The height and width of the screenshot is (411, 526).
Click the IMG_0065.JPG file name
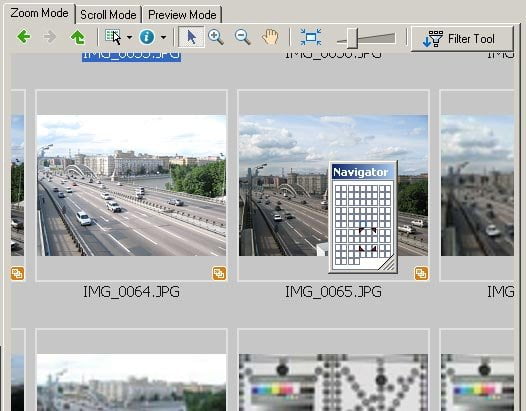[x=333, y=292]
